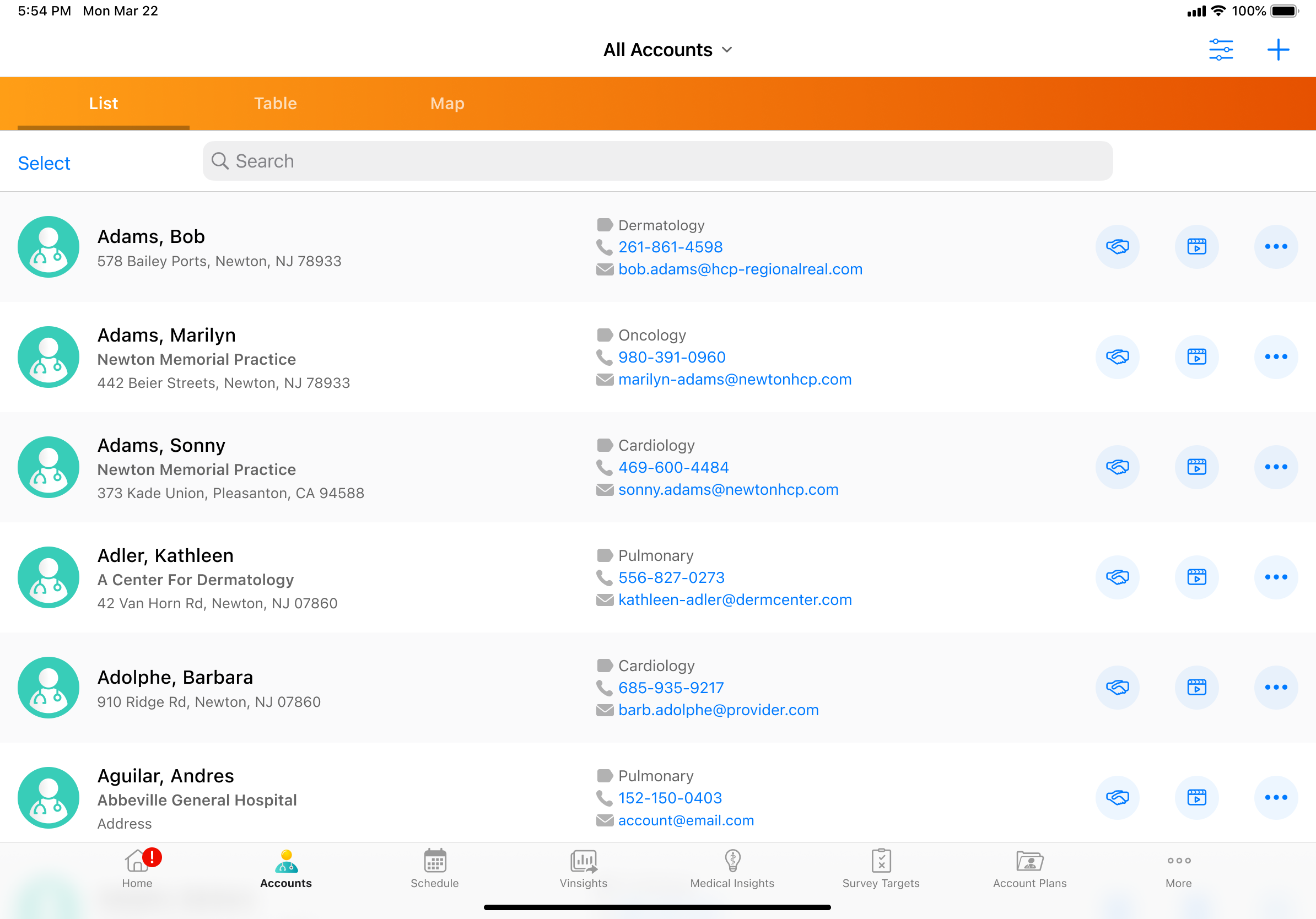Email marilyn-adams@newtonhcp.com

click(x=734, y=379)
